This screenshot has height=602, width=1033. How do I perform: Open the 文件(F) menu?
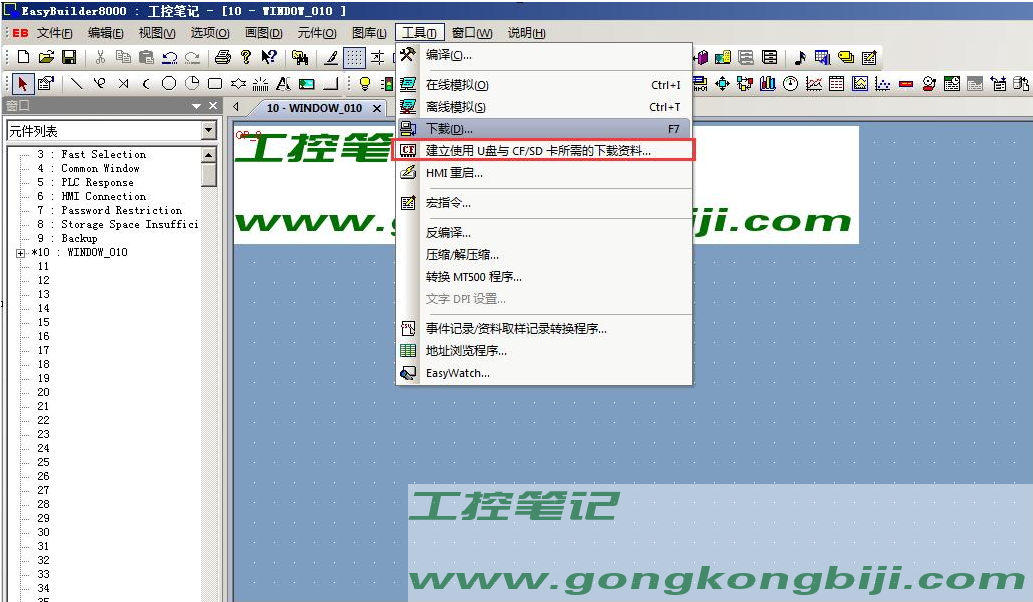54,33
